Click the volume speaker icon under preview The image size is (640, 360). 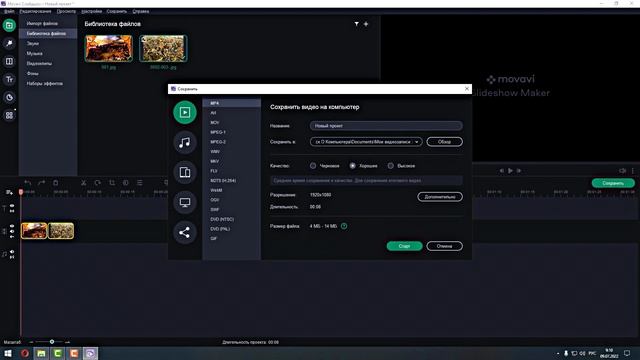pos(622,171)
